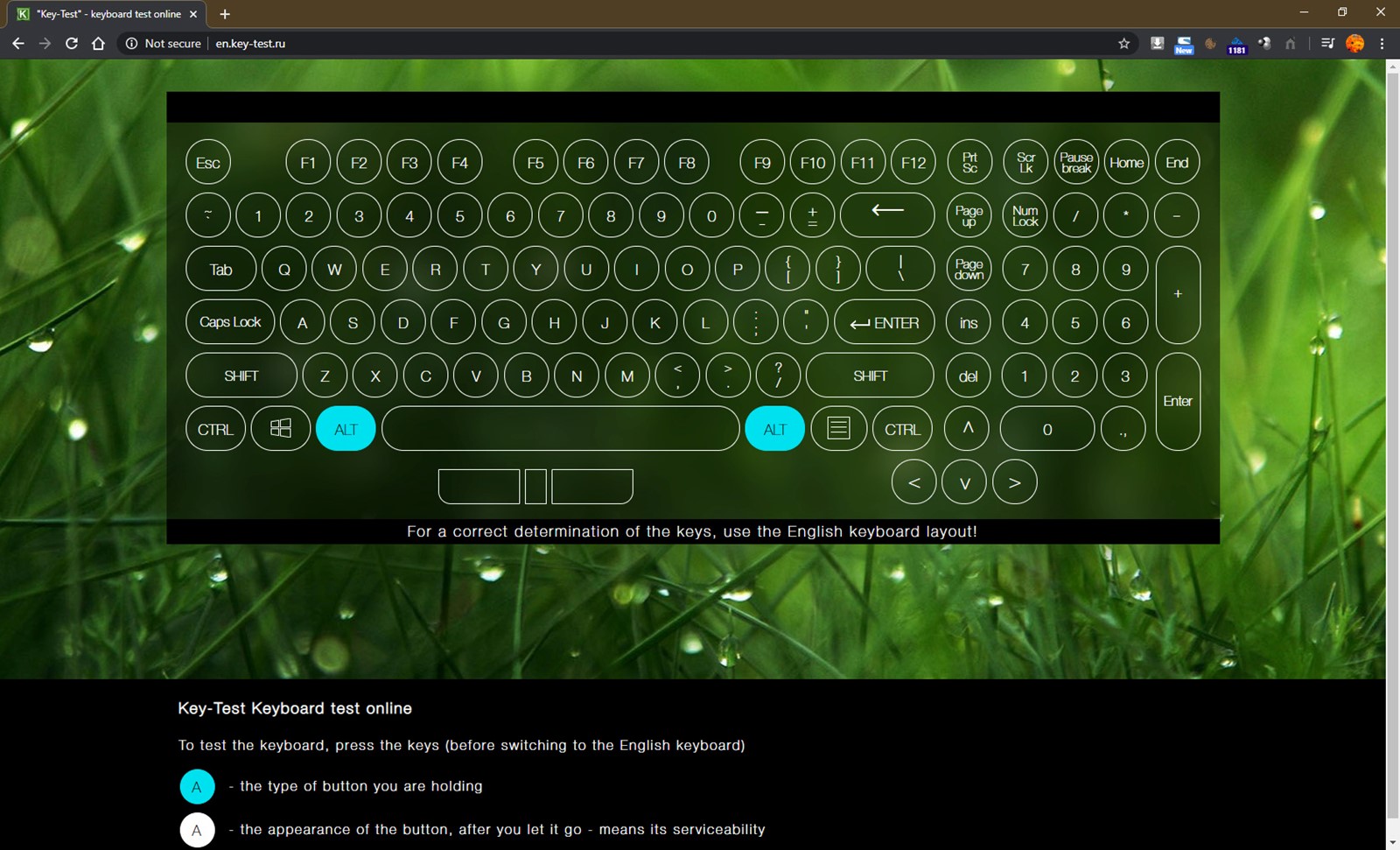
Task: Click the orange profile avatar
Action: 1354,43
